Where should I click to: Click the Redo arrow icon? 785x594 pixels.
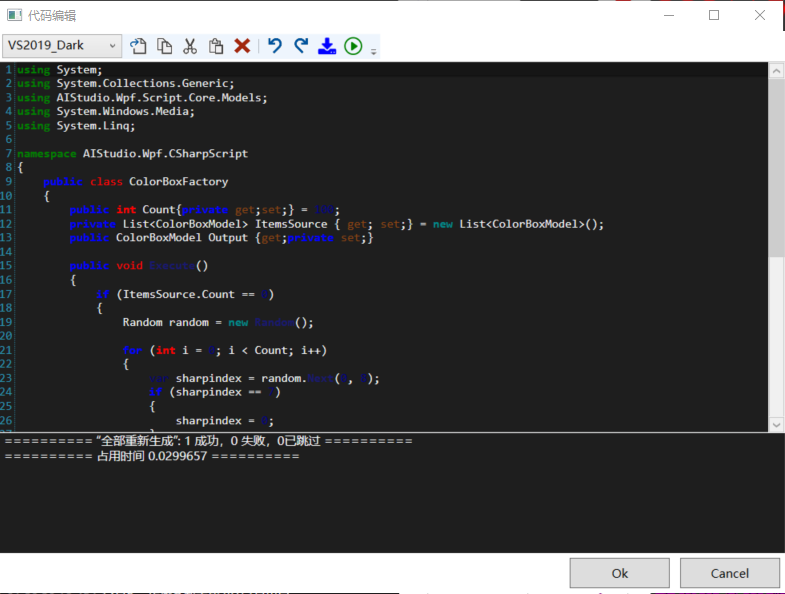coord(301,46)
